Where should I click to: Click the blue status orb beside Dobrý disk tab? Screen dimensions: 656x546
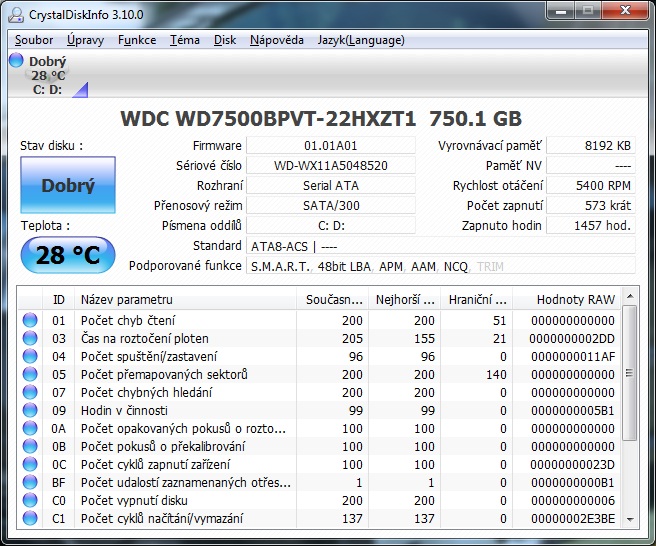tap(17, 61)
